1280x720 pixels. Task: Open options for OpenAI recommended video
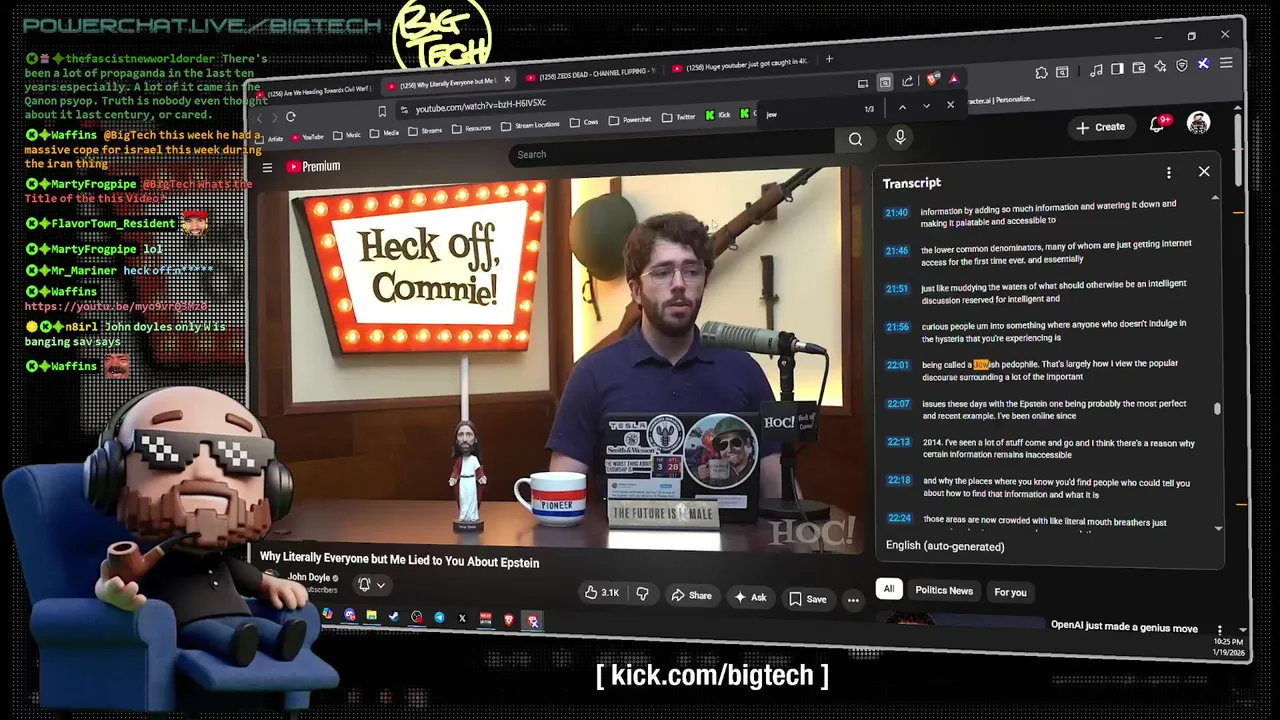pyautogui.click(x=1219, y=630)
